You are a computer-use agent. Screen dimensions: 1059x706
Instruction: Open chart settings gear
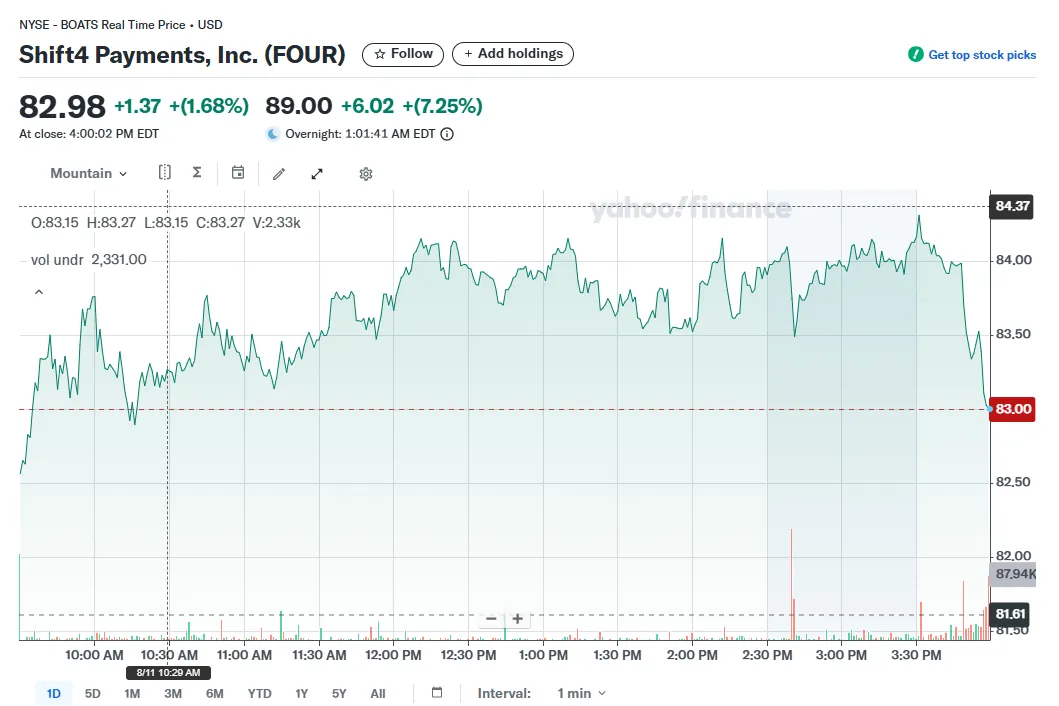[366, 174]
